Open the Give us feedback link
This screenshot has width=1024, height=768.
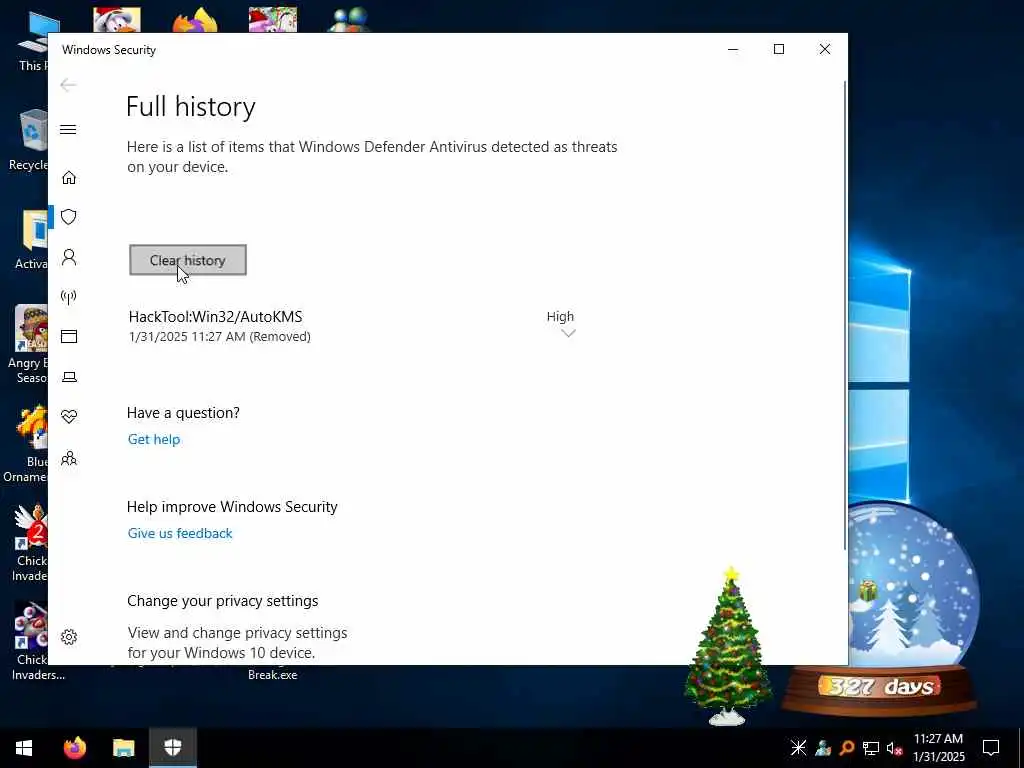coord(180,533)
